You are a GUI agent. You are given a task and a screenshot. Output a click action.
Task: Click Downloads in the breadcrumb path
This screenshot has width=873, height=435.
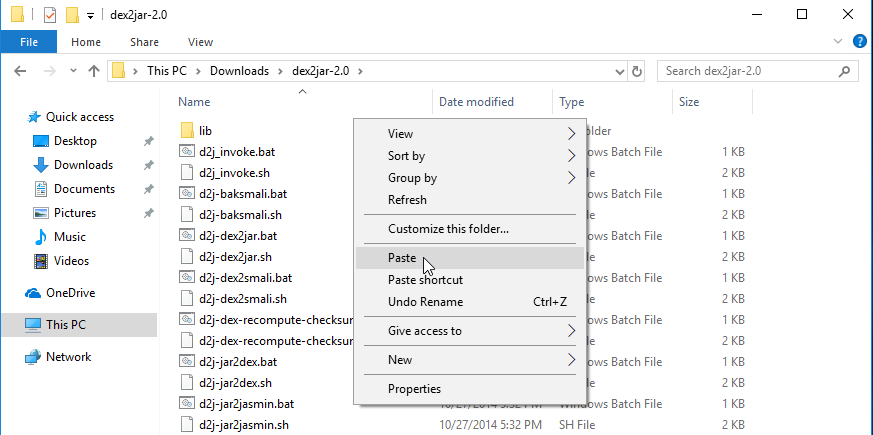[239, 71]
